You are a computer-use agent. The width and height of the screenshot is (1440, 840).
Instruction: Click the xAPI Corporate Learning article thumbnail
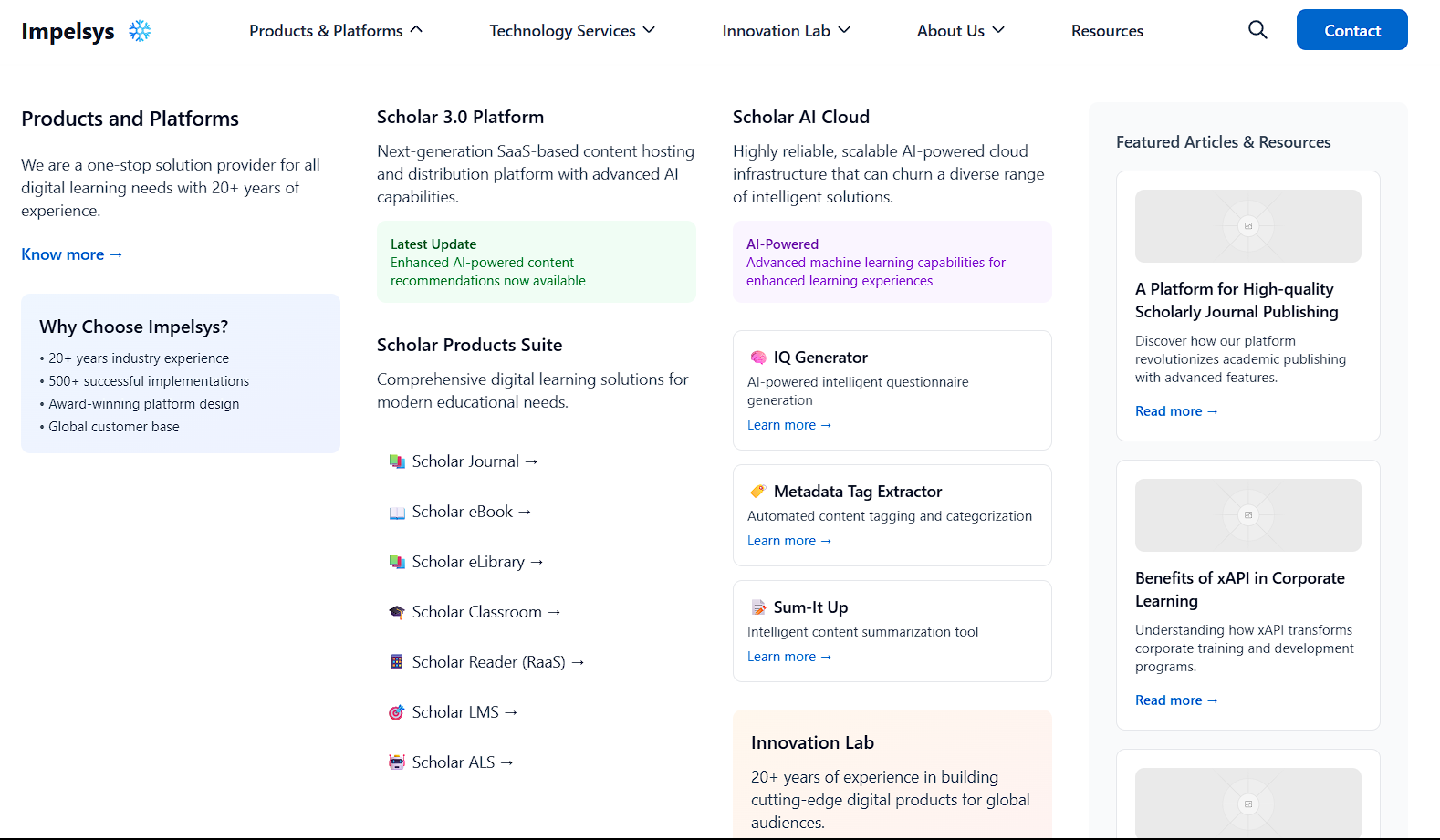click(1247, 515)
